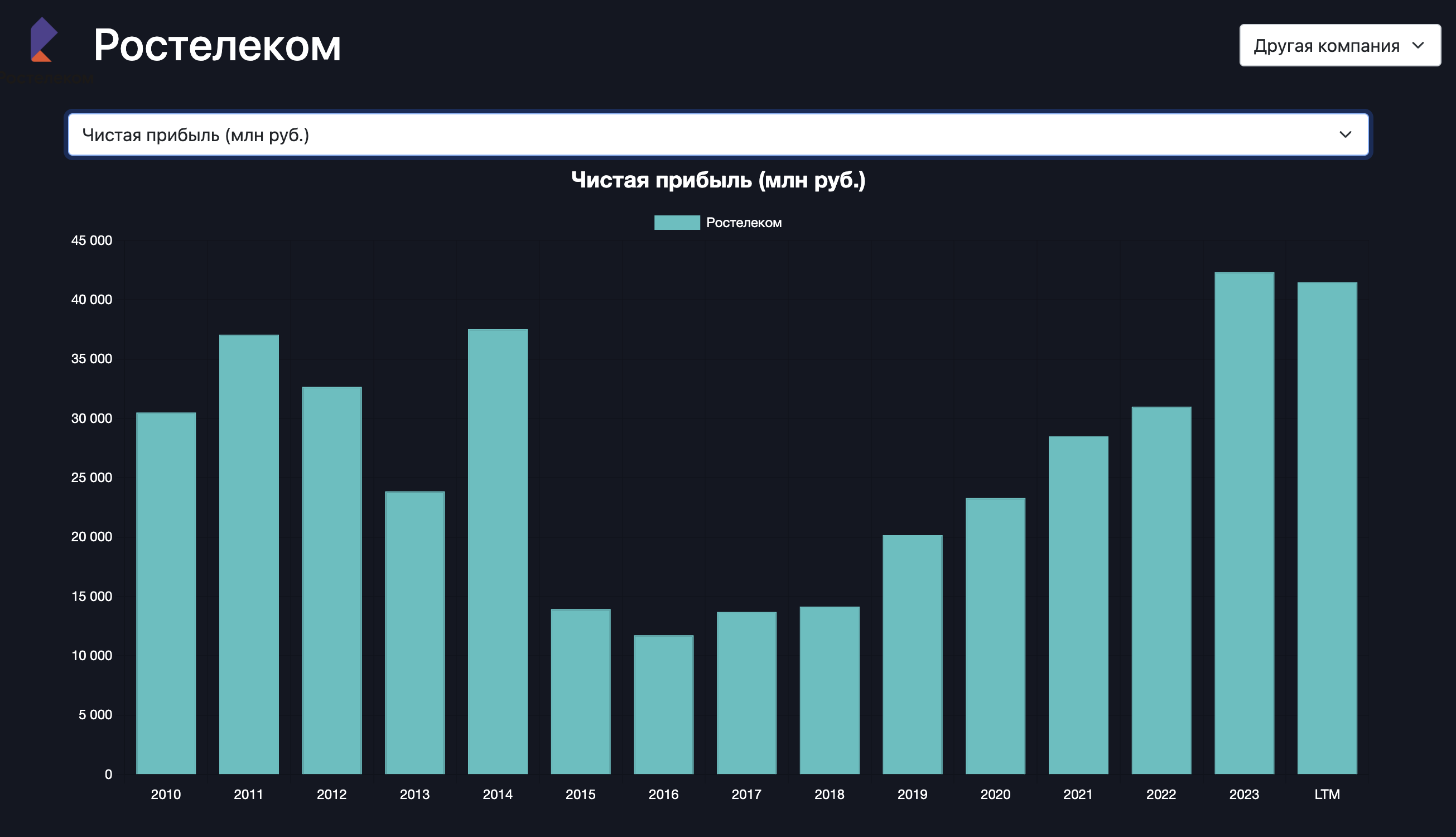1456x837 pixels.
Task: Click the "10 000" y-axis value
Action: (91, 655)
